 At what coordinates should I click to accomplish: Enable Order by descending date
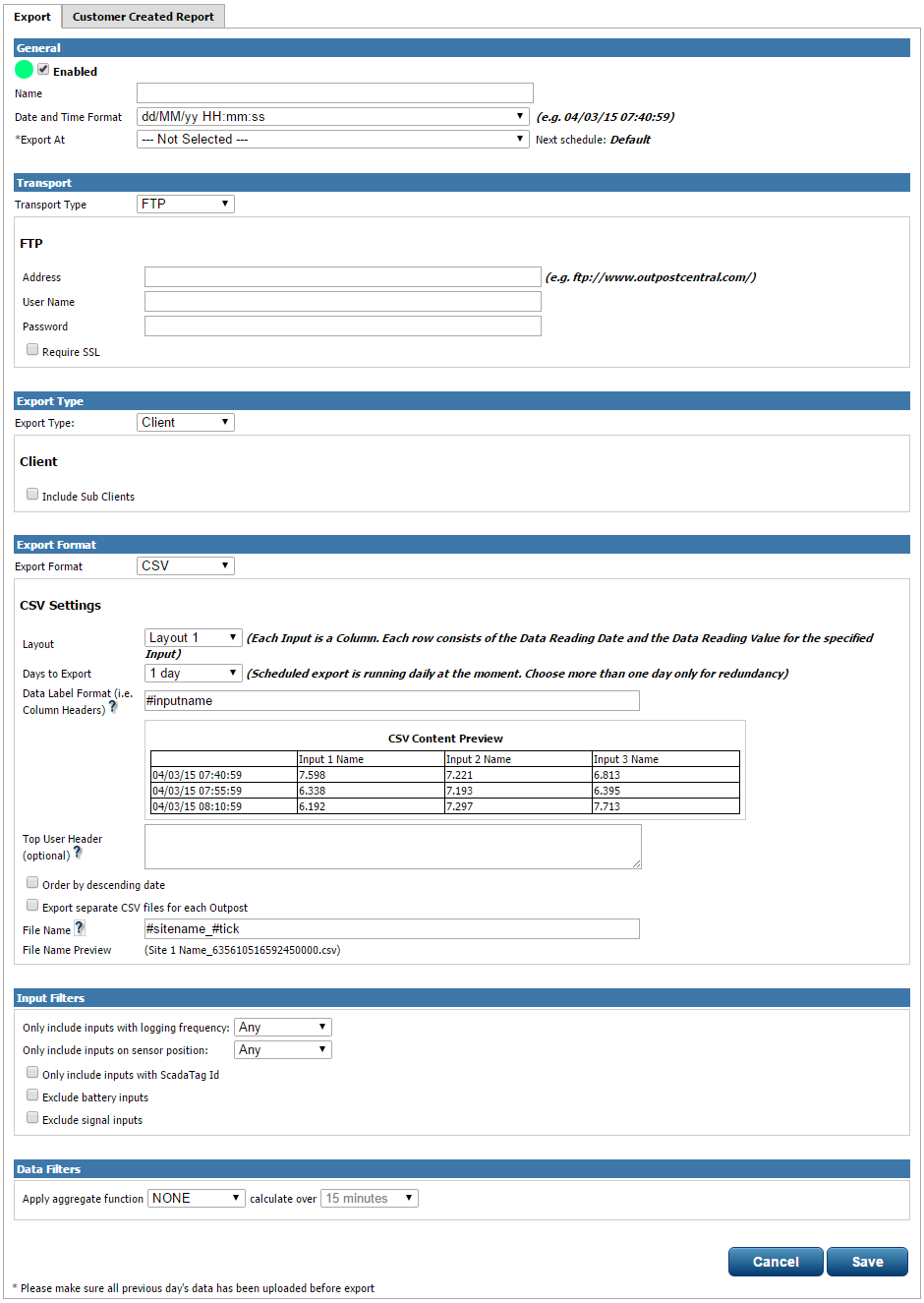pyautogui.click(x=32, y=883)
